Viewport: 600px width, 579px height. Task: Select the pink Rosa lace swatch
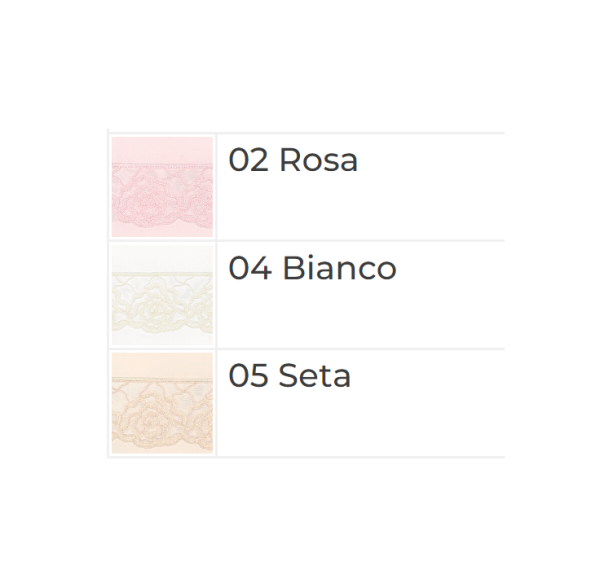point(162,187)
